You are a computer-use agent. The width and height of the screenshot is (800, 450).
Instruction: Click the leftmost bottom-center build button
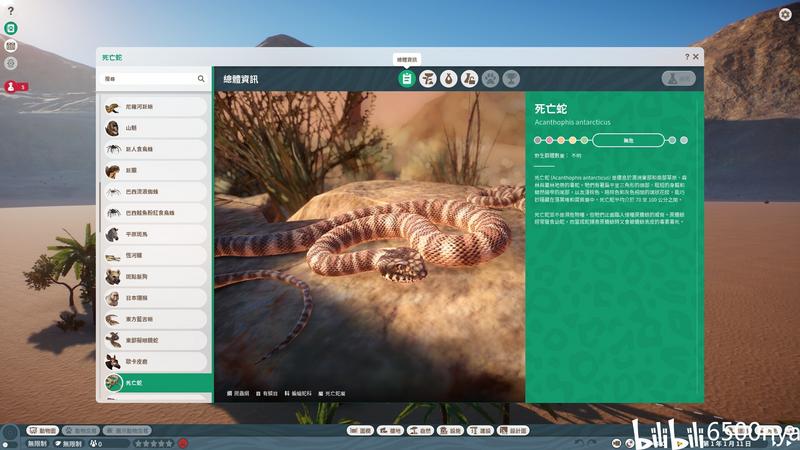click(x=360, y=431)
